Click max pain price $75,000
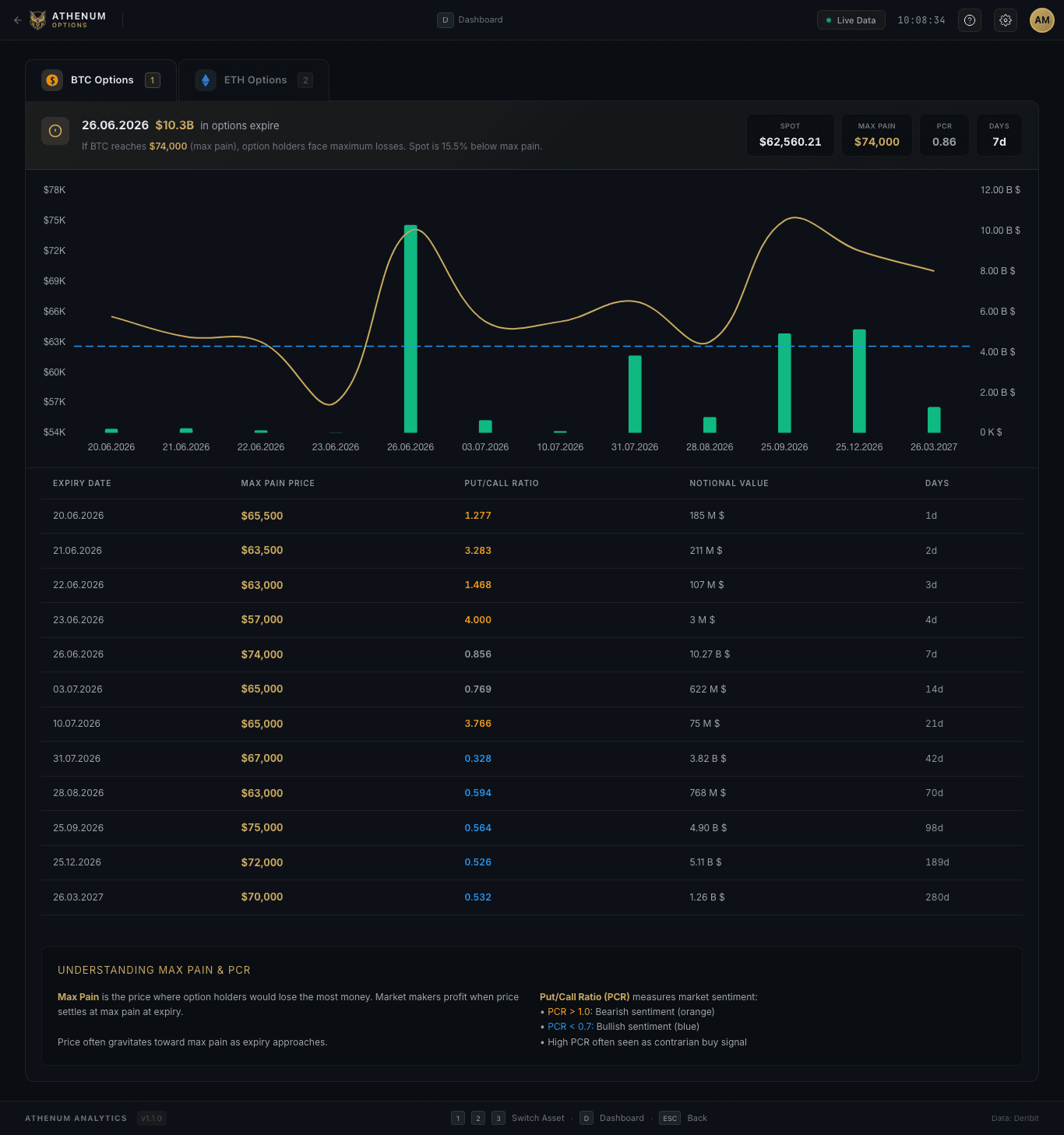This screenshot has height=1135, width=1064. 262,828
